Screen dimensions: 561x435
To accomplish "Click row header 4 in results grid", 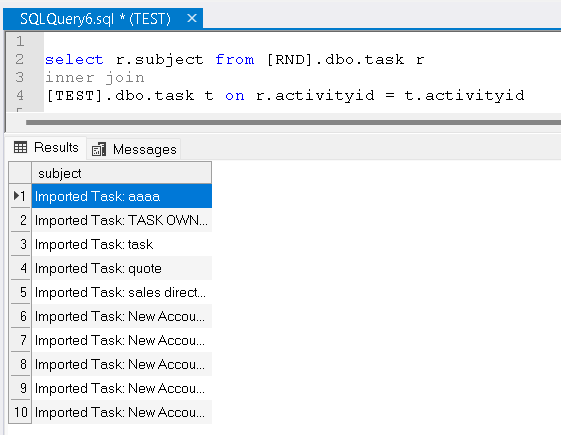I will (x=20, y=268).
